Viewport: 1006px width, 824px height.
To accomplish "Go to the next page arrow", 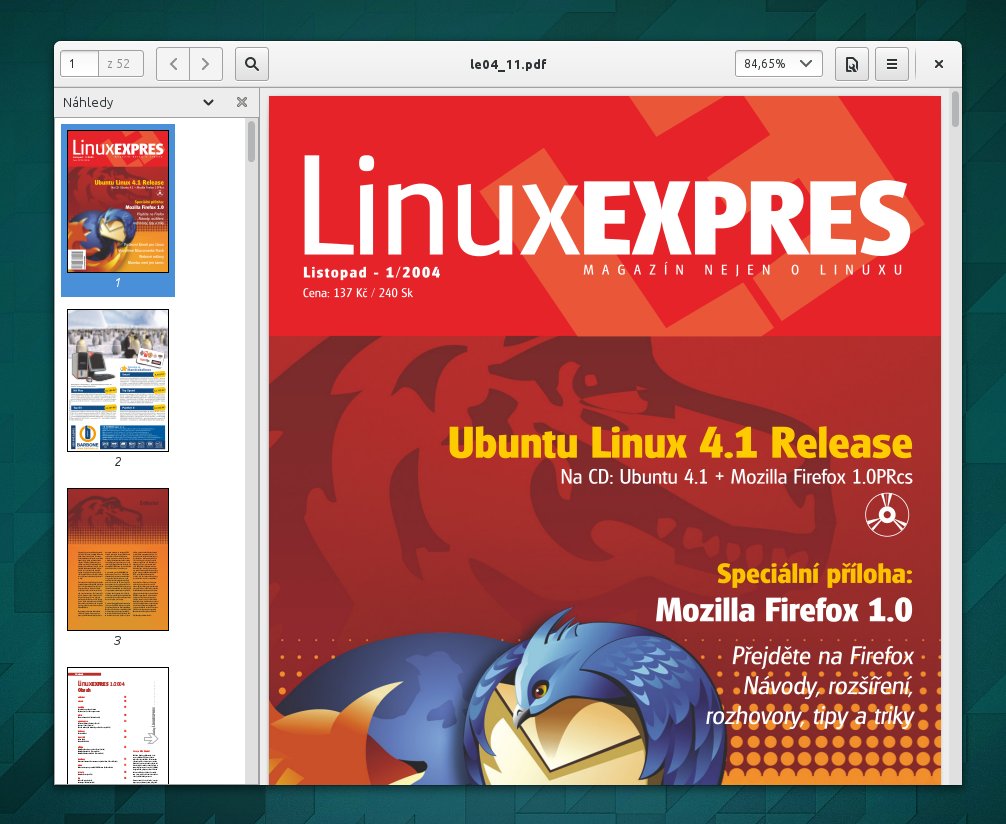I will coord(206,64).
